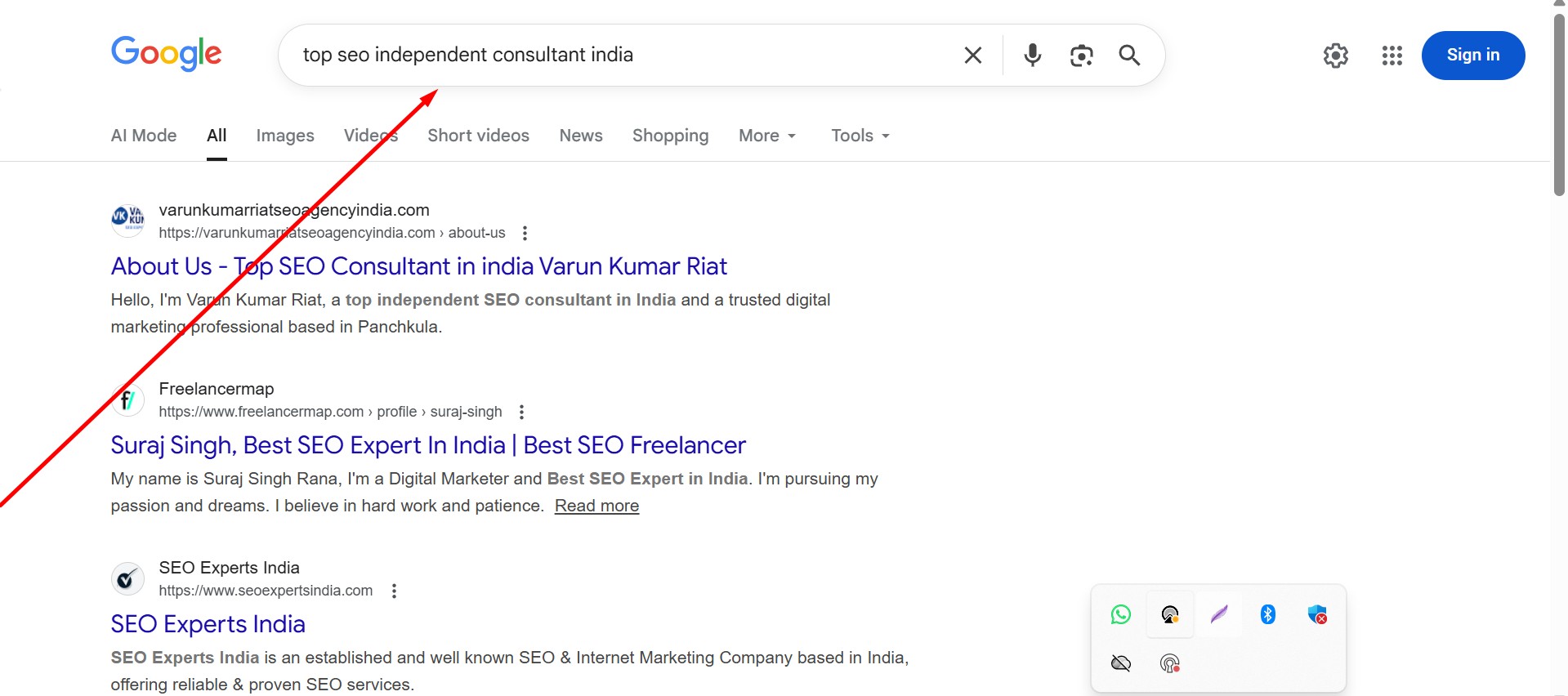1568x696 pixels.
Task: Open options menu for varunkumarriatseoagencyindia result
Action: (525, 233)
